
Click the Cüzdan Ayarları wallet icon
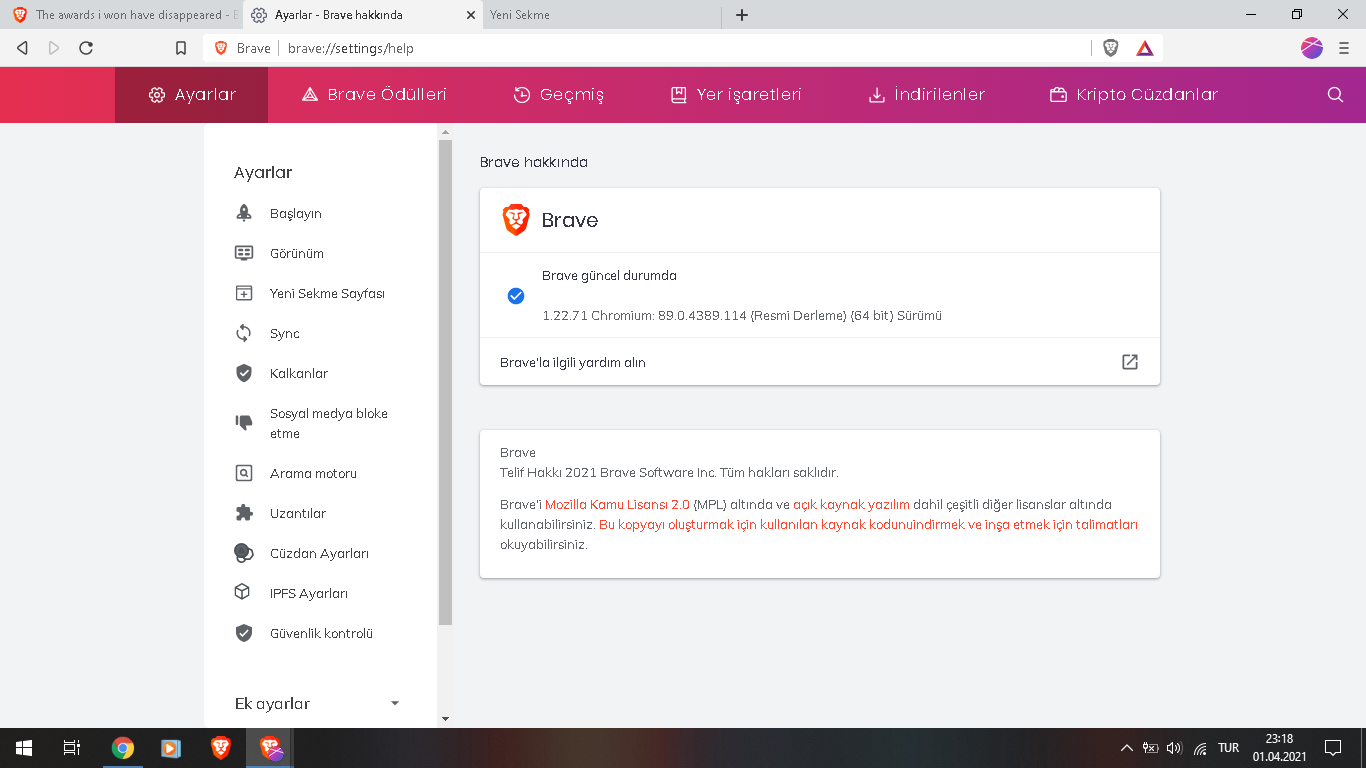tap(243, 553)
